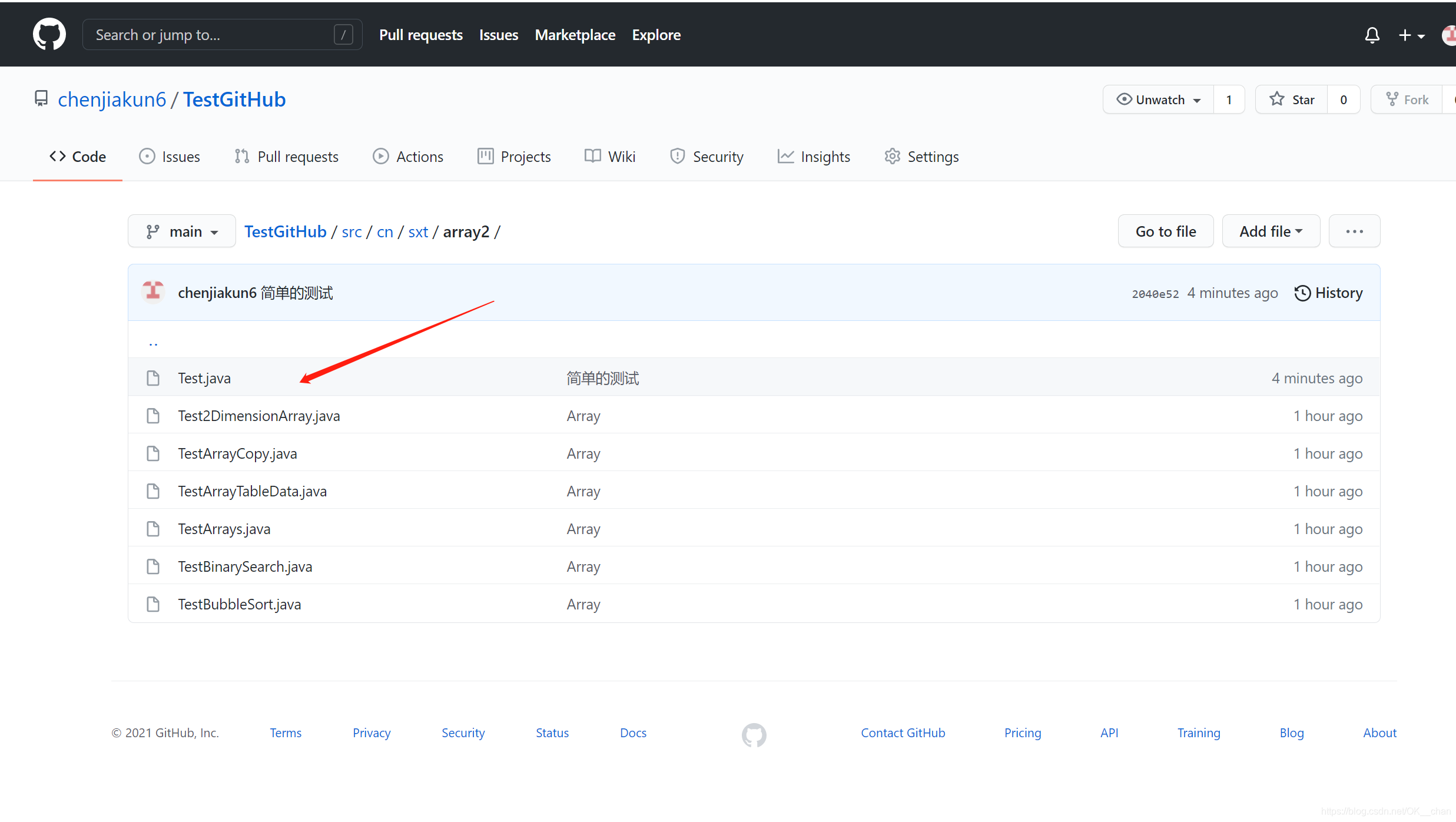Image resolution: width=1456 pixels, height=822 pixels.
Task: Open the three-dots more options menu
Action: [1354, 231]
